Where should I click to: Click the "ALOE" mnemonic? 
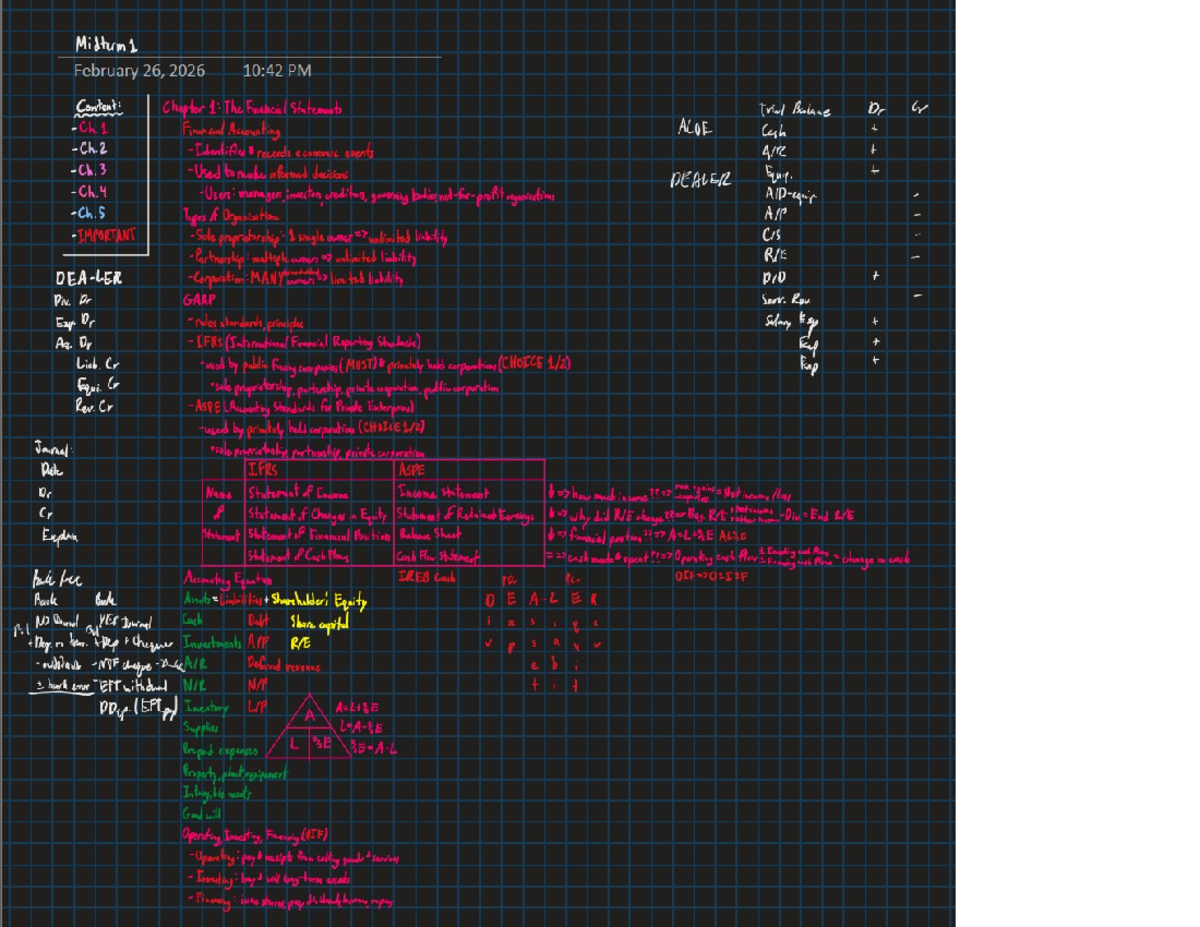695,128
